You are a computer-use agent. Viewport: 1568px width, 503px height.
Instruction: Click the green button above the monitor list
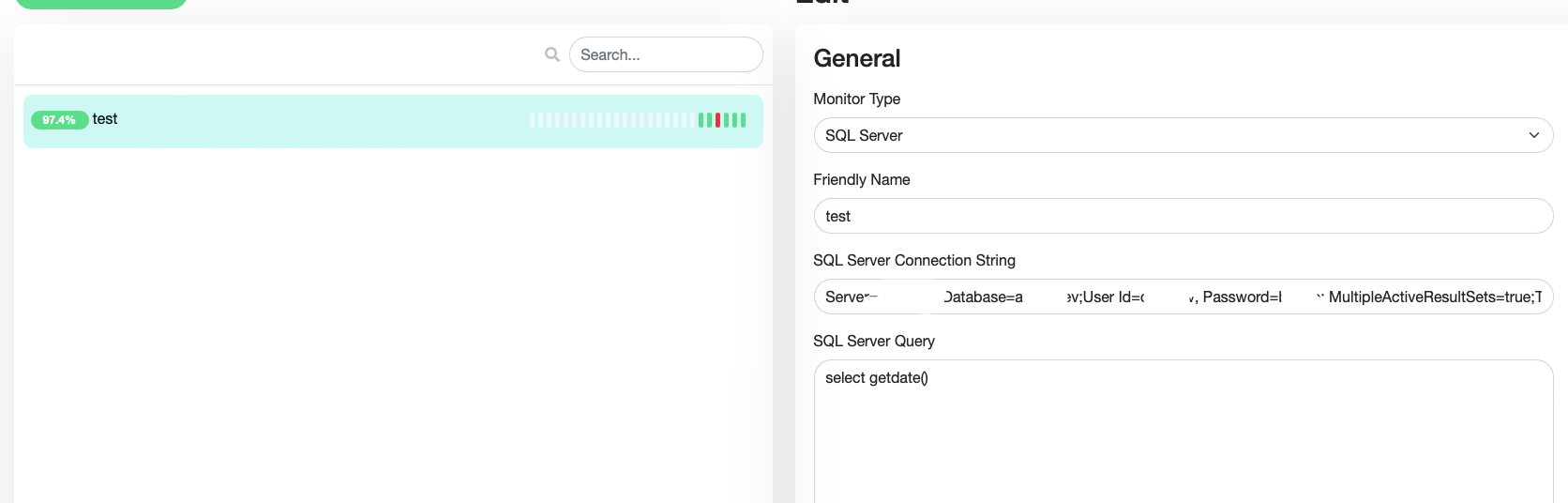point(101,3)
